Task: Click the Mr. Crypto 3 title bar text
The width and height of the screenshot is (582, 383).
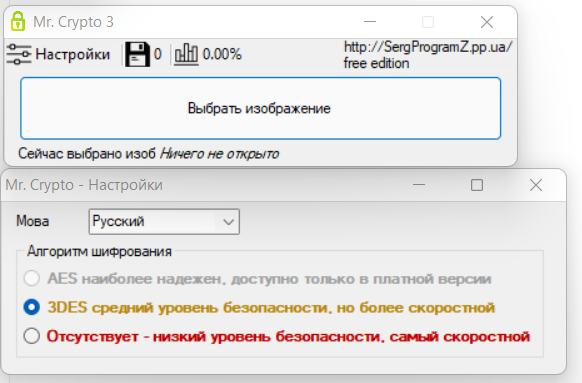Action: click(73, 22)
